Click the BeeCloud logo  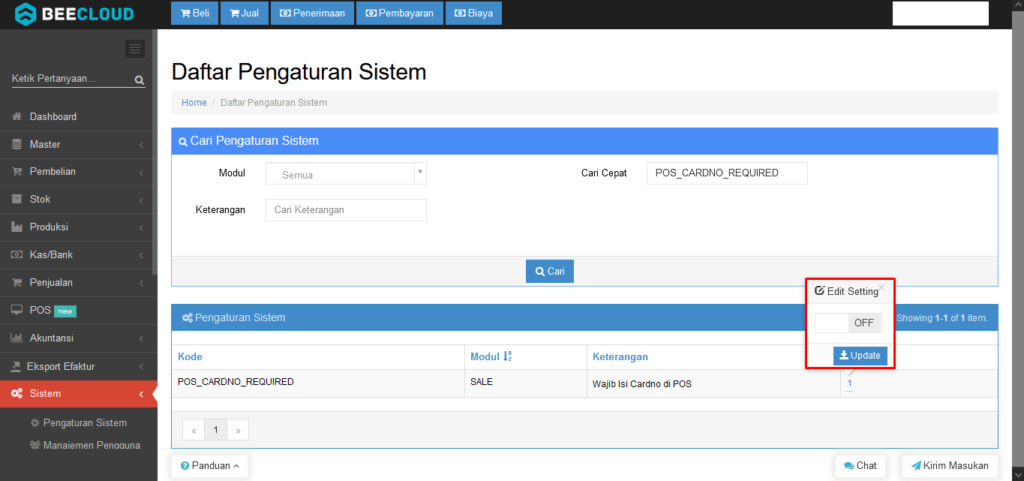tap(74, 13)
